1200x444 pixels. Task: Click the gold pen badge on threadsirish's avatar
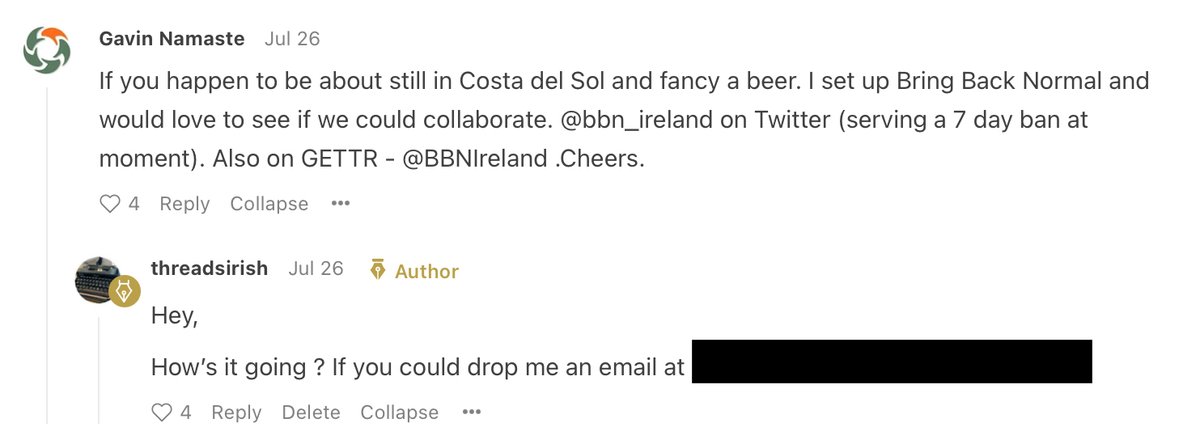coord(125,293)
